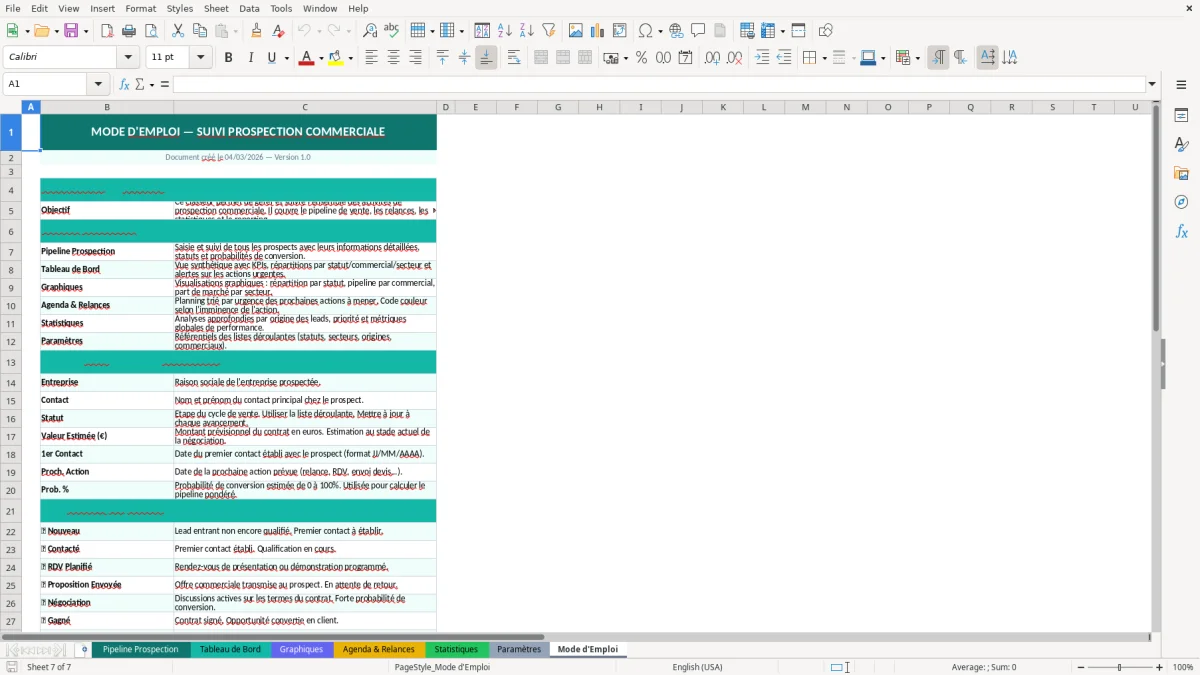Click the Save document icon
This screenshot has height=675, width=1200.
point(71,31)
